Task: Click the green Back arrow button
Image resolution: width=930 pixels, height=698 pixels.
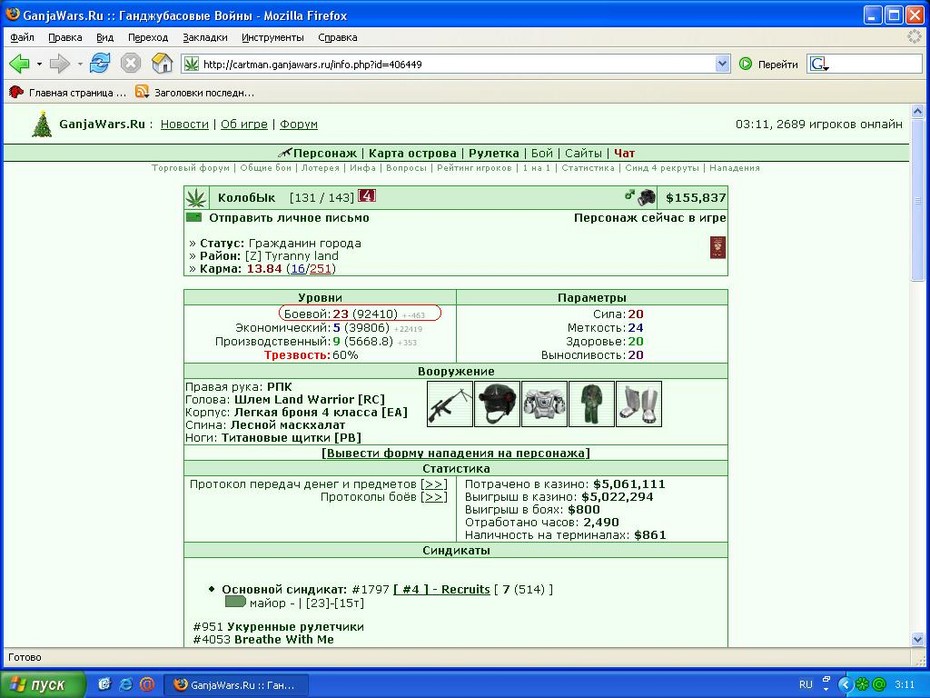Action: (x=19, y=63)
